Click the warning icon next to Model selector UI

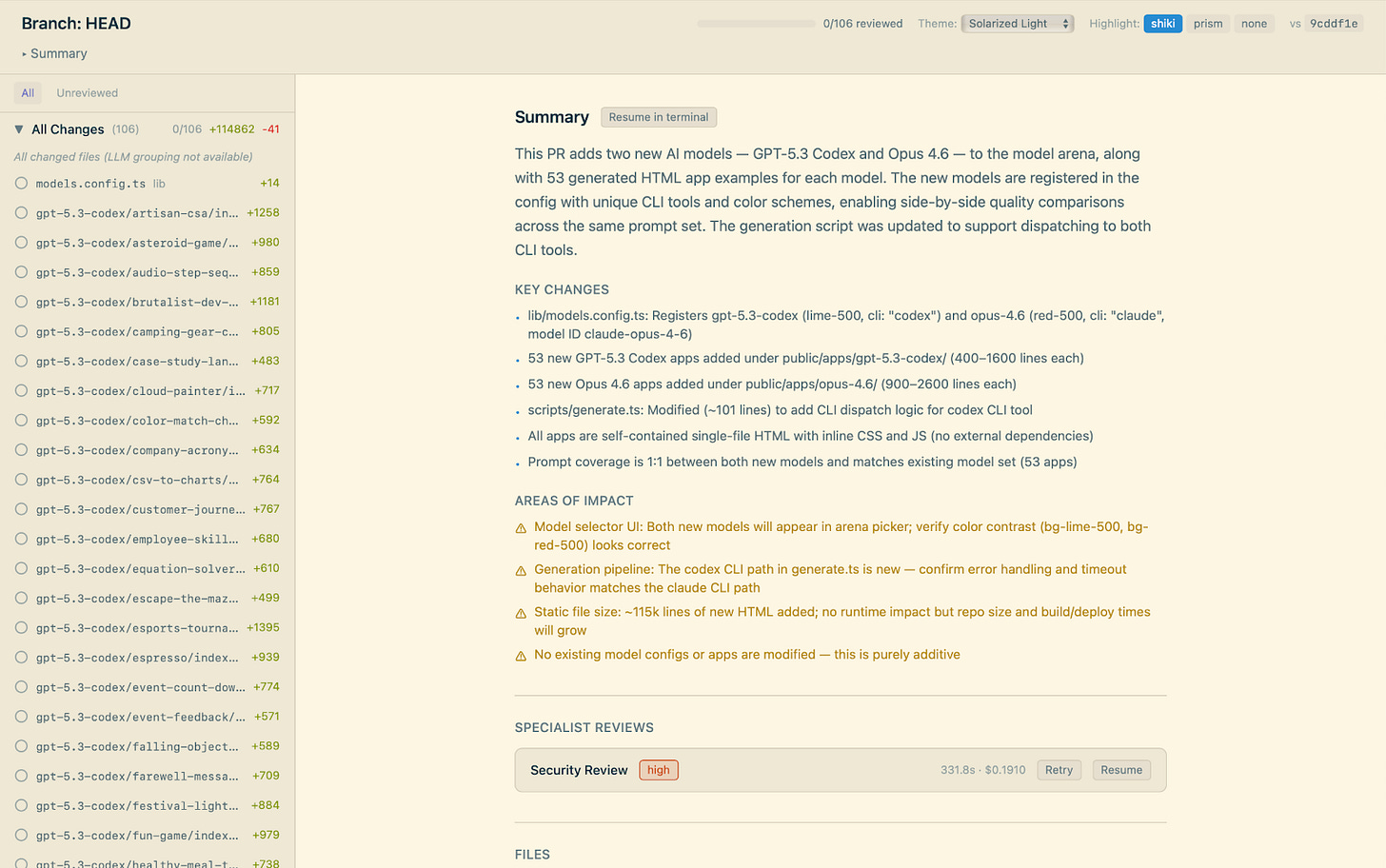(521, 527)
